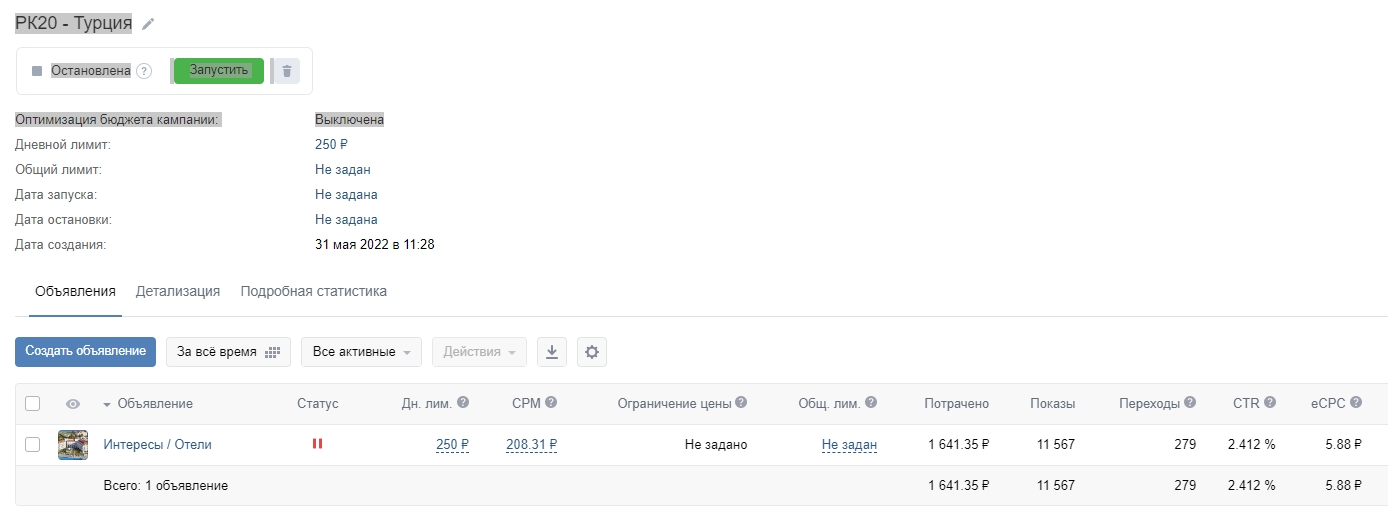Download statistics with the download icon
This screenshot has width=1388, height=524.
(552, 352)
